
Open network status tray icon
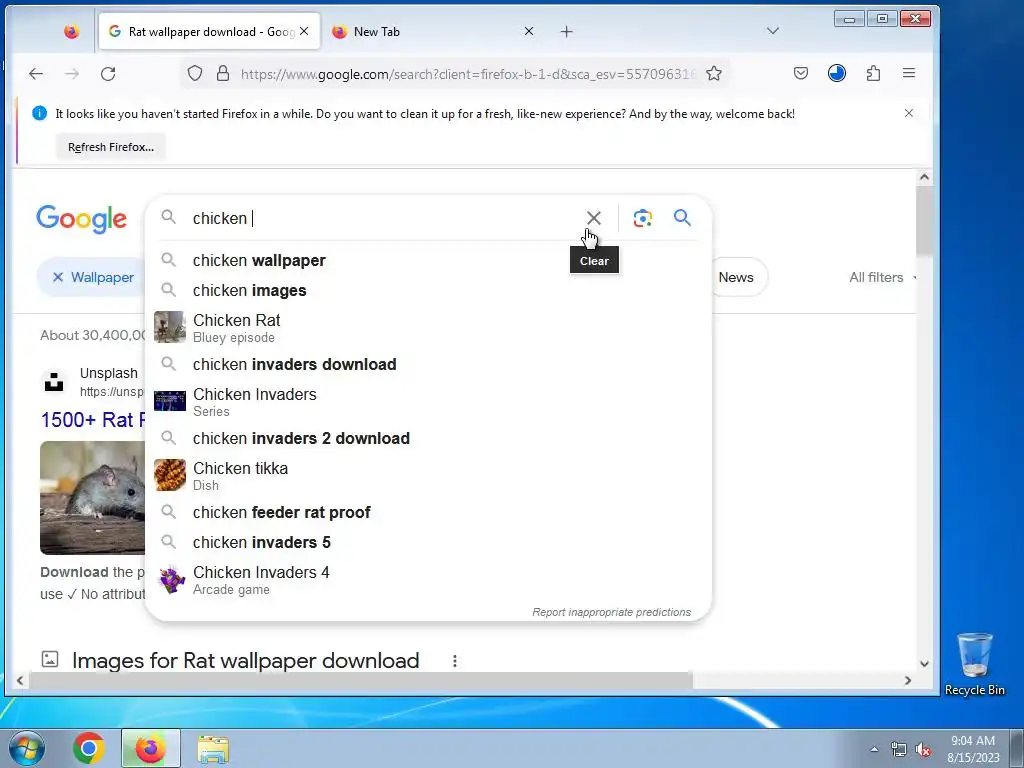[899, 749]
